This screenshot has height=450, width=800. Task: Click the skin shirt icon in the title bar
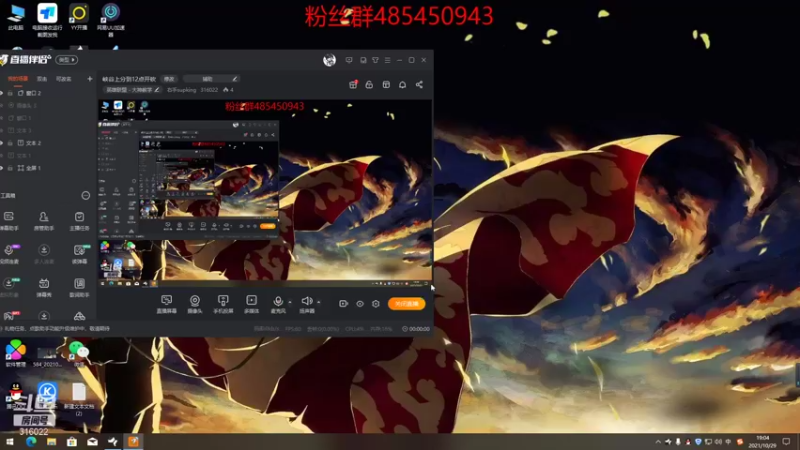[x=376, y=60]
